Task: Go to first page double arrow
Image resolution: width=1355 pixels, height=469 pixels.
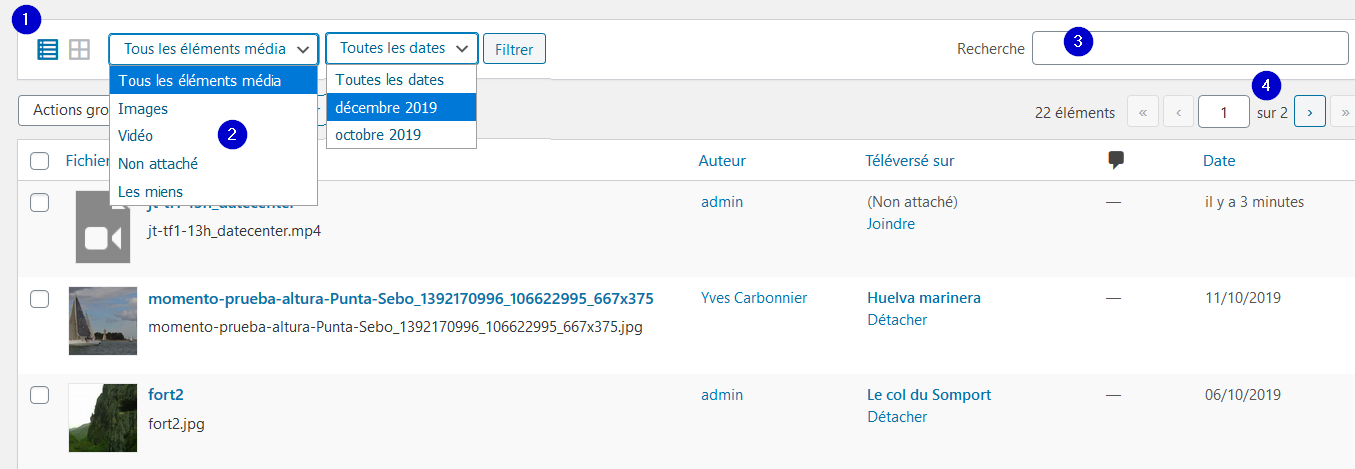Action: pos(1143,113)
